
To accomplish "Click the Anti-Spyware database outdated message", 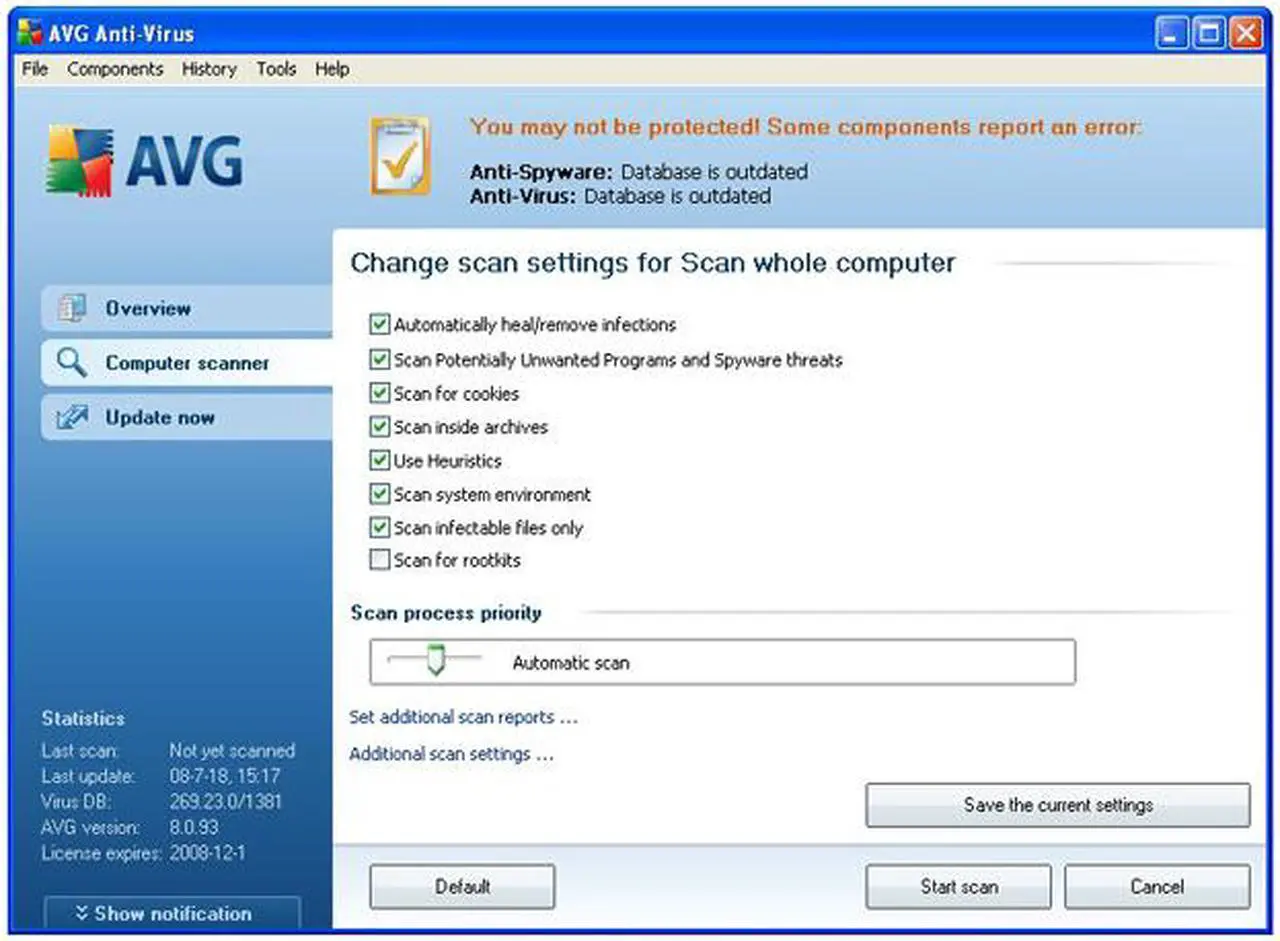I will click(639, 172).
